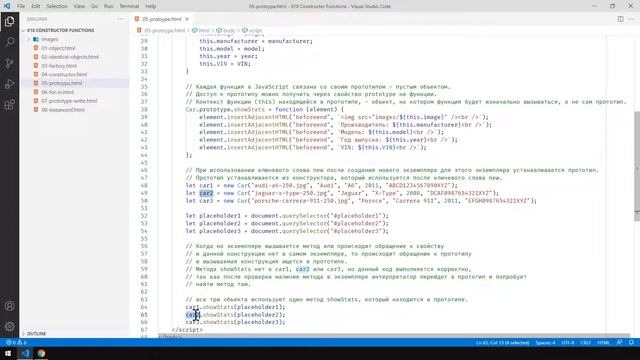640x360 pixels.
Task: Open 03-factory.html in Explorer
Action: pyautogui.click(x=59, y=66)
